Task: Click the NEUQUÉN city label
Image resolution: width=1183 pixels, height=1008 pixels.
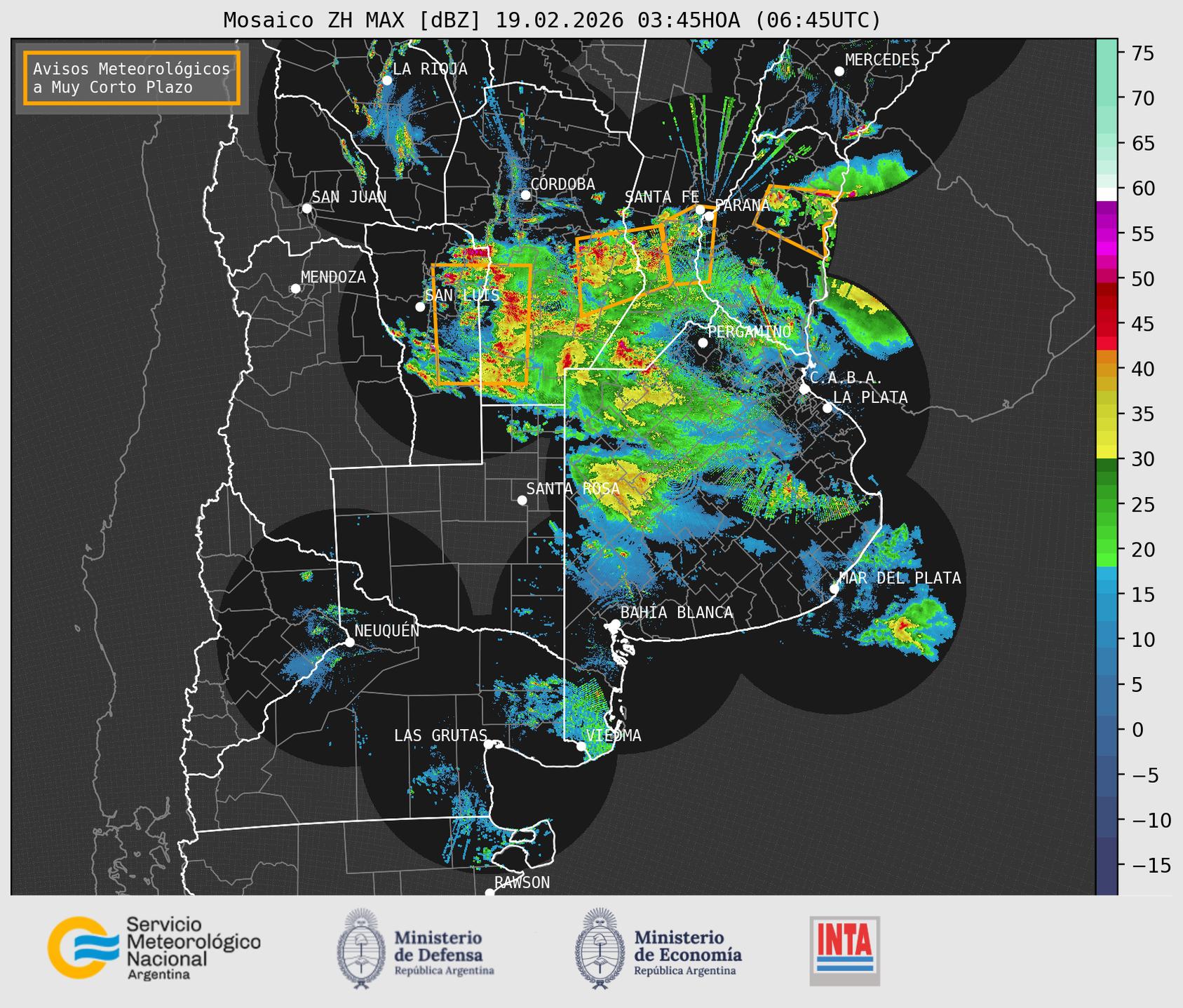Action: [x=386, y=630]
